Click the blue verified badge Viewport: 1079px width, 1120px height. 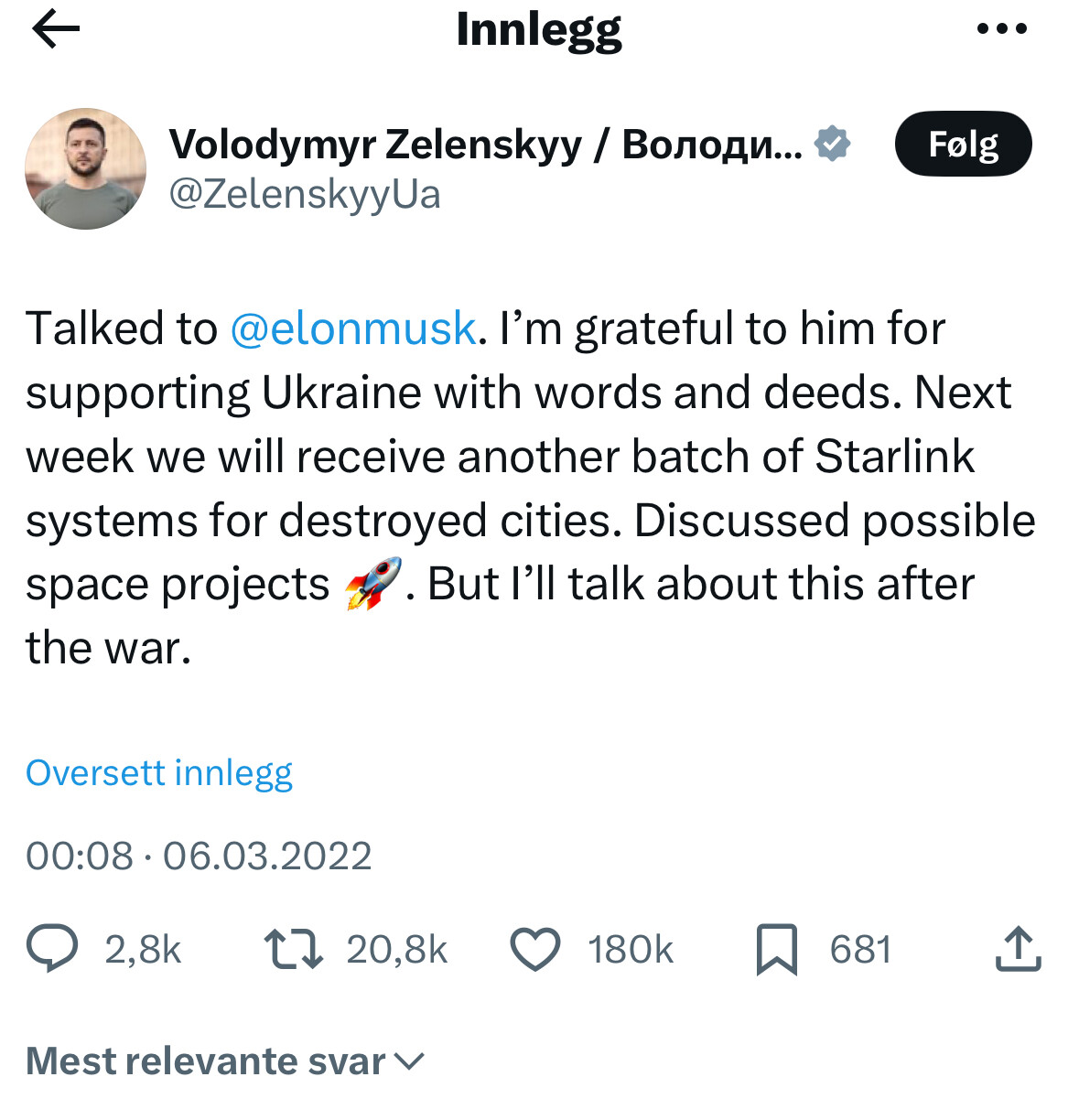832,144
